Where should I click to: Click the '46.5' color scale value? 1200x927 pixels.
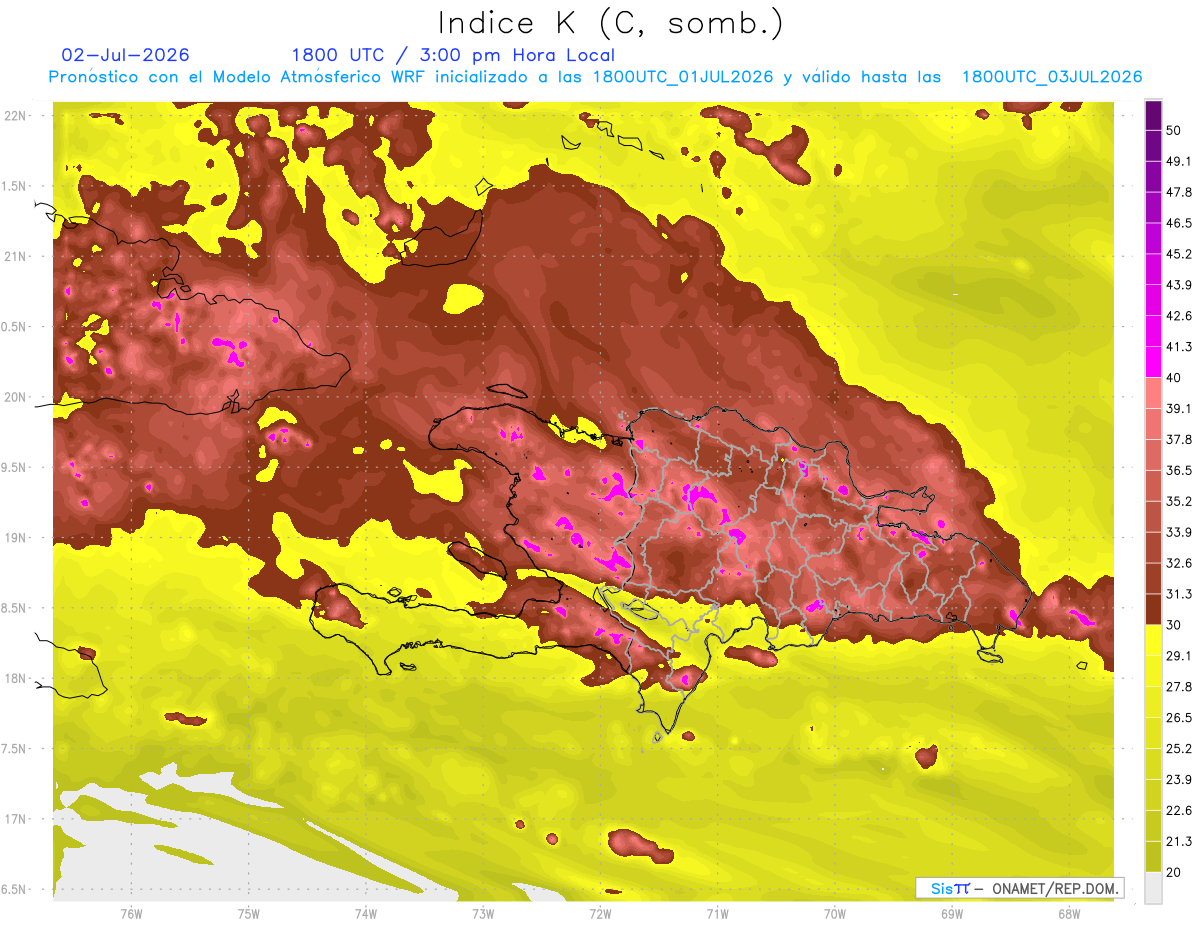coord(1179,223)
